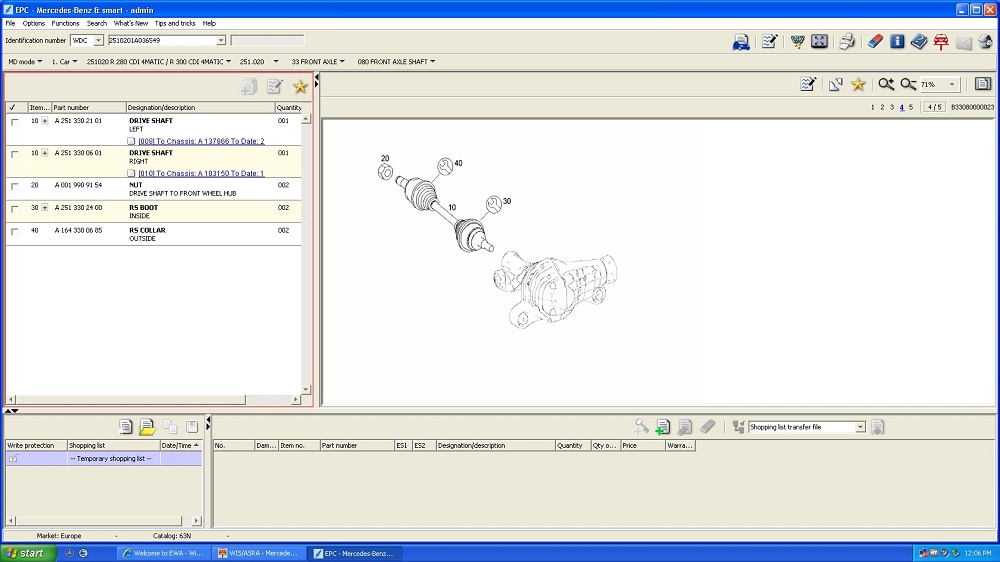Click the parts list notes pencil icon
Screen dimensions: 1000x562
[x=275, y=86]
